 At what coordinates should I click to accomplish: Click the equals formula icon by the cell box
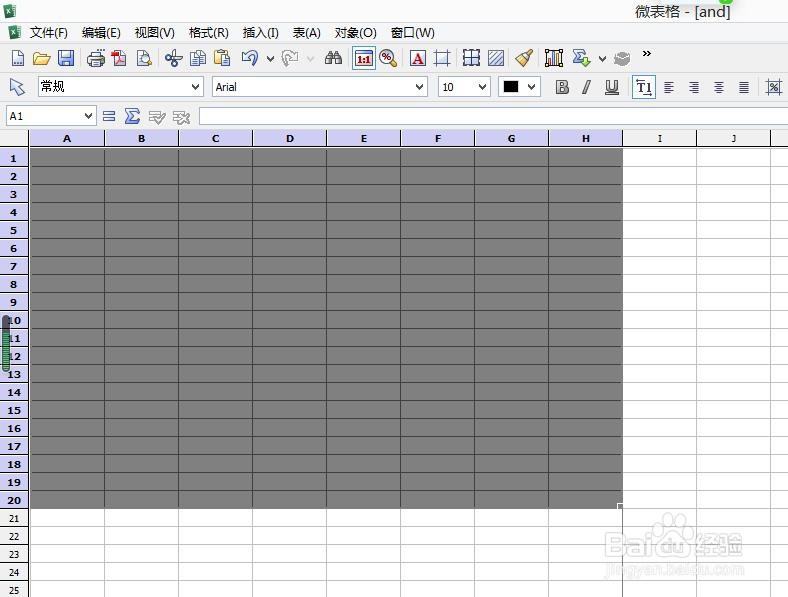(x=109, y=117)
